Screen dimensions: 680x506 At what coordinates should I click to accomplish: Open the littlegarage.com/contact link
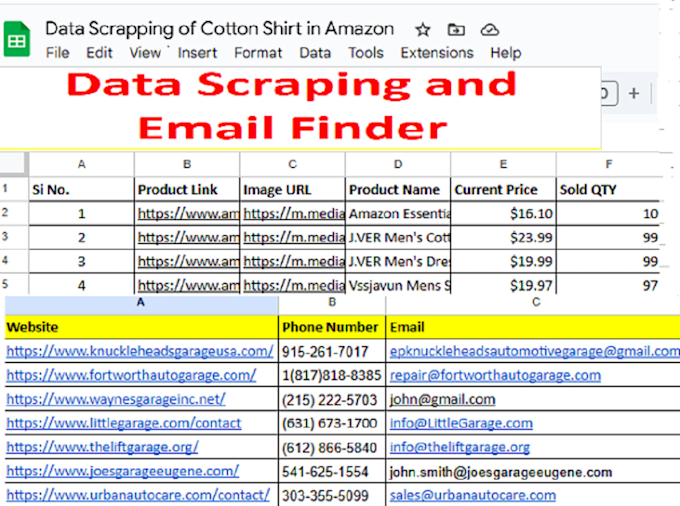tap(124, 423)
